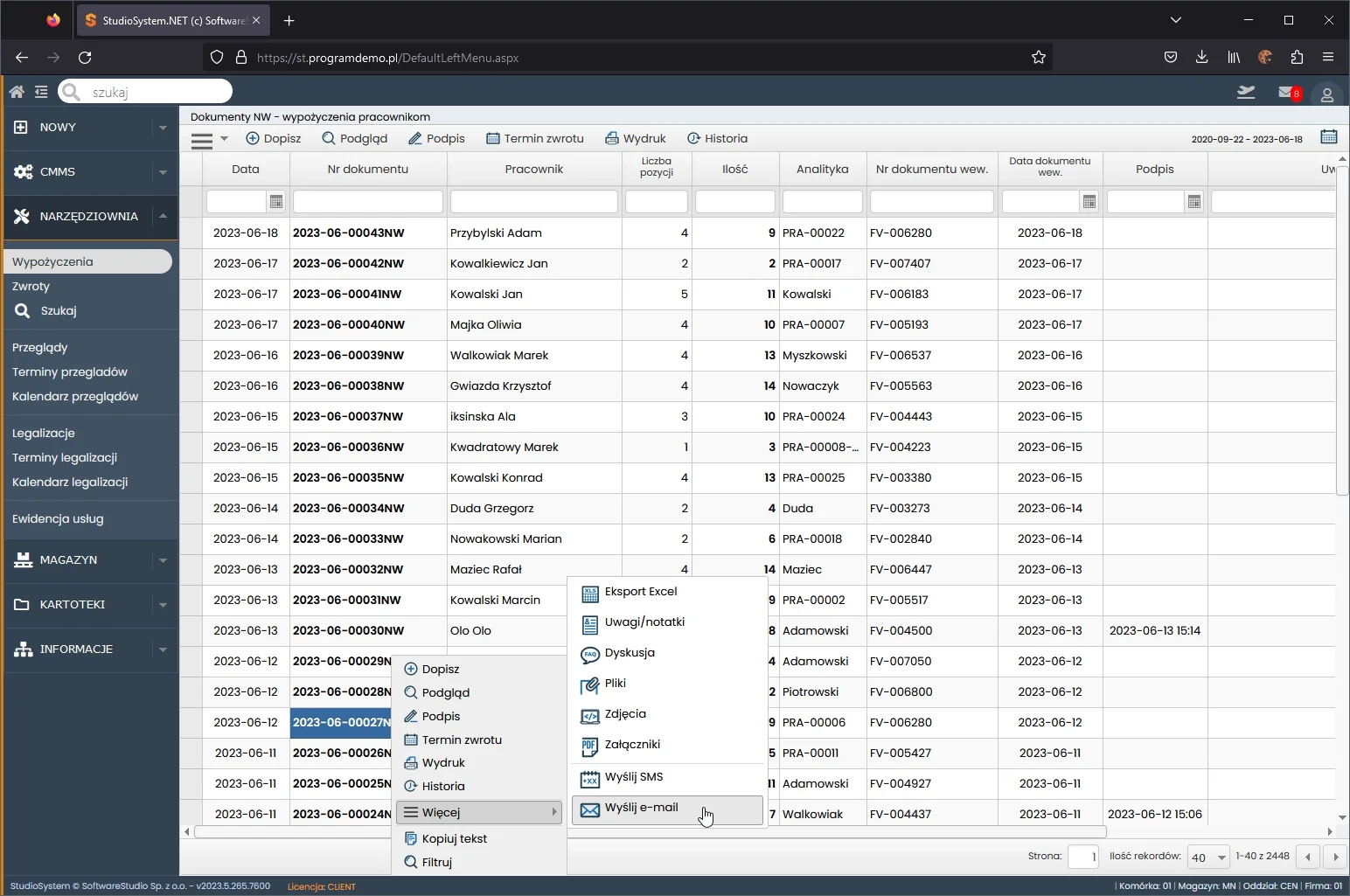Select Kopiuj tekst from the context menu
The height and width of the screenshot is (896, 1350).
point(454,838)
